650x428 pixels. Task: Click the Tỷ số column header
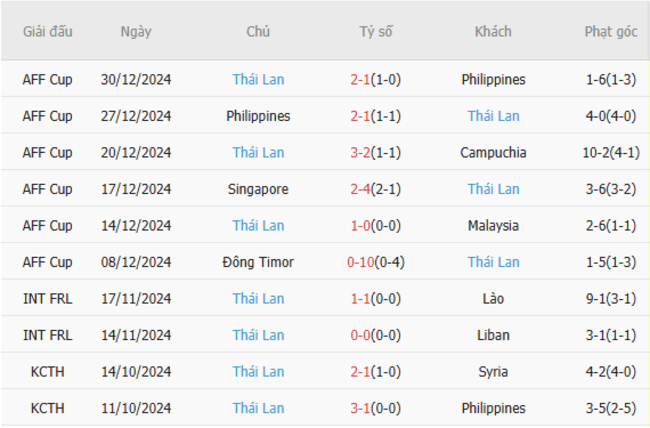(x=376, y=32)
